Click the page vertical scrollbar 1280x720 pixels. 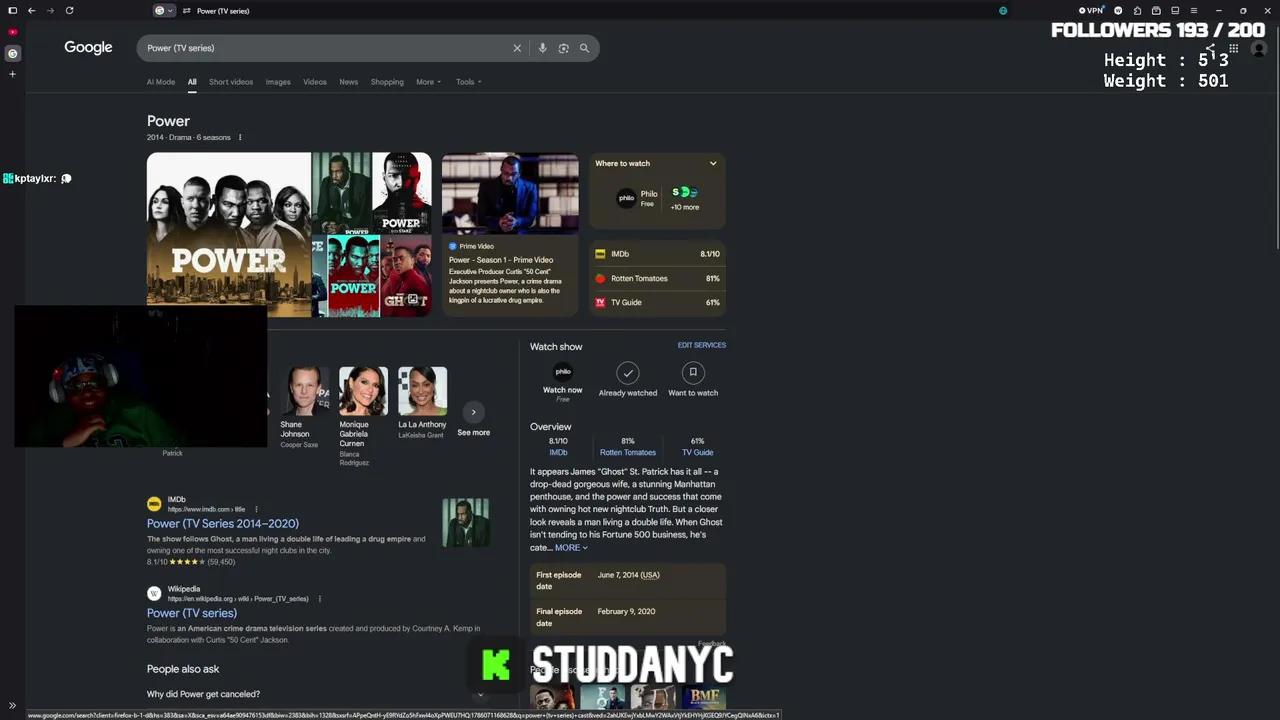click(x=1276, y=140)
